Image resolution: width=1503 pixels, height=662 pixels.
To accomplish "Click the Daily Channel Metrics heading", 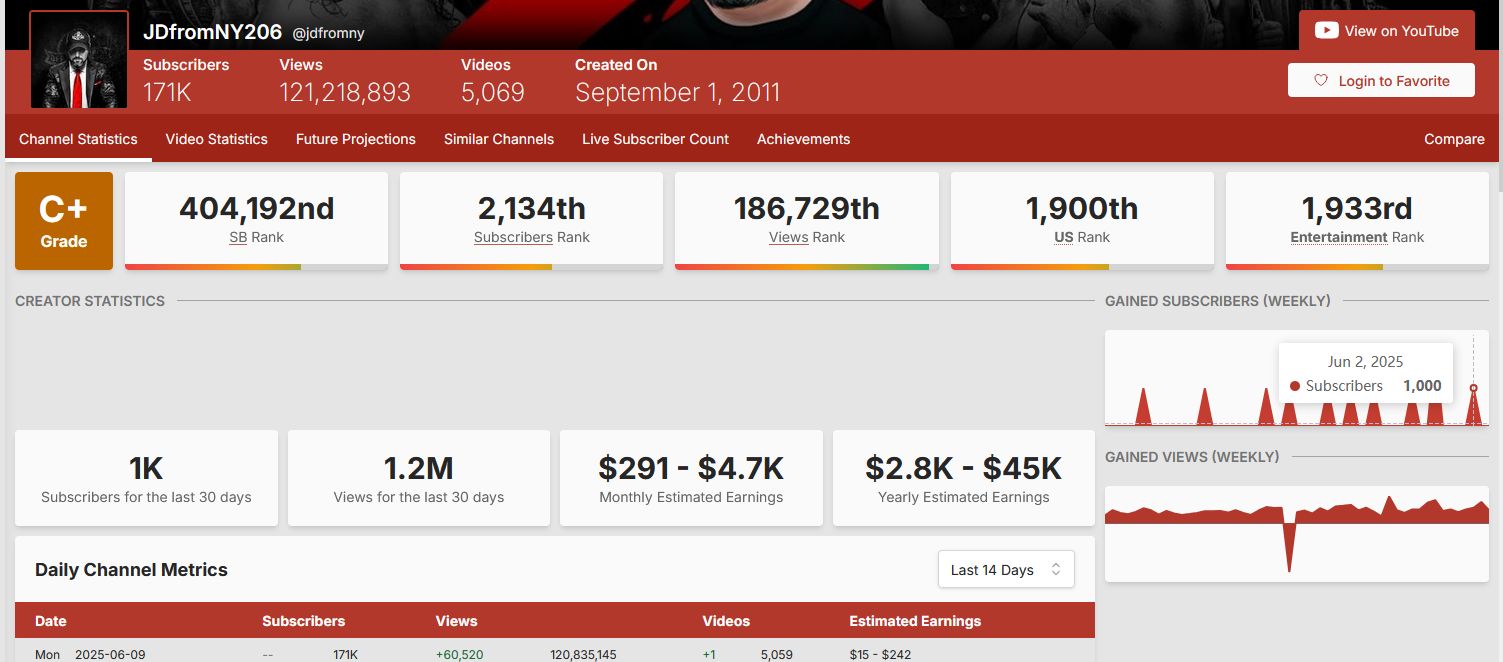I will tap(131, 570).
